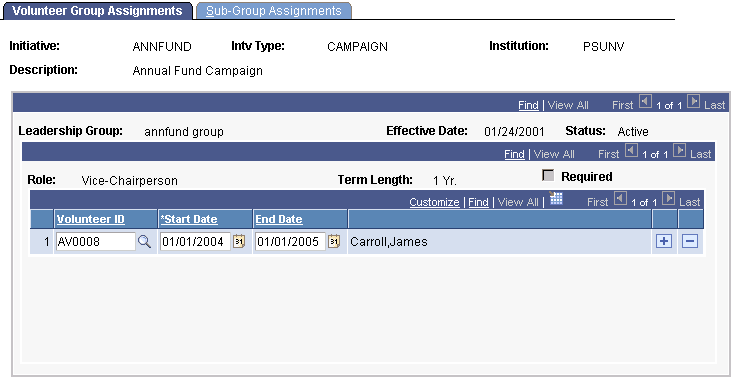Click Find link in volunteer grid header
Screen dimensions: 733x380
pyautogui.click(x=478, y=202)
